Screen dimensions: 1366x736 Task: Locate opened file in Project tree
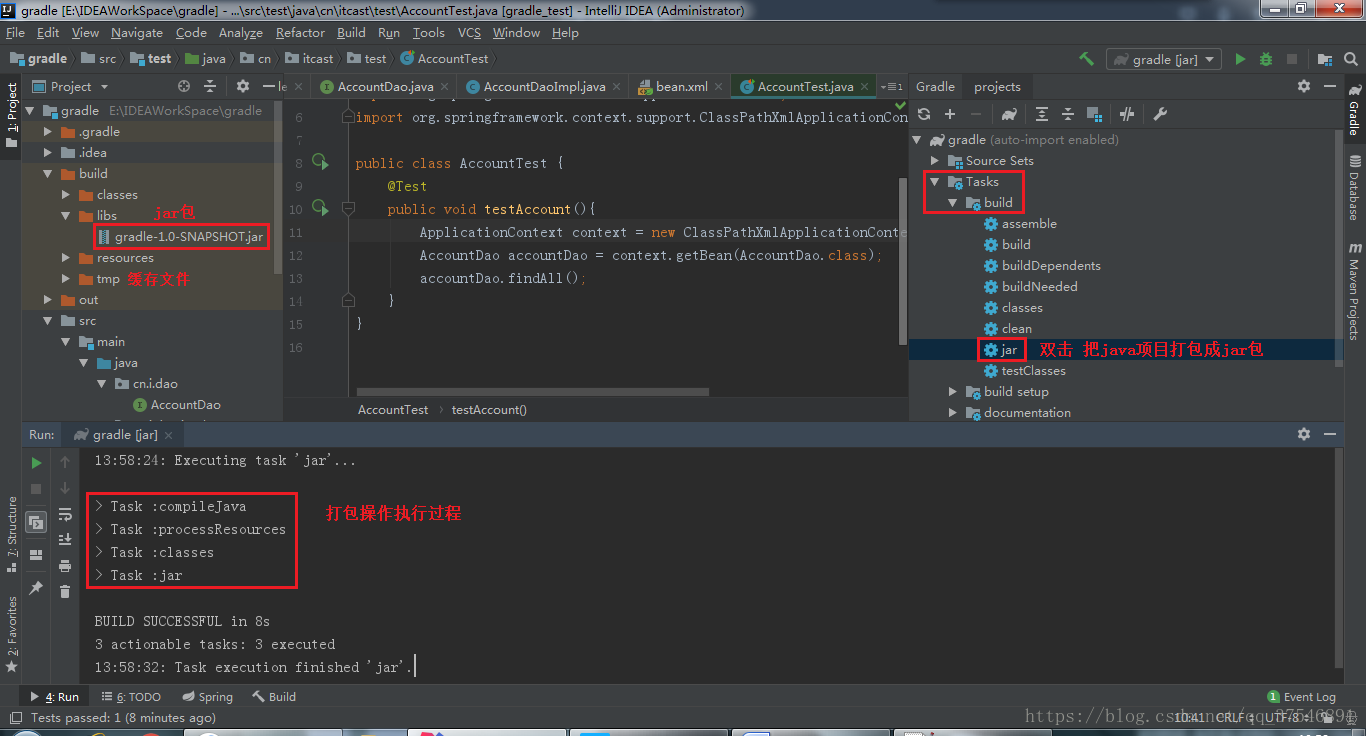[183, 87]
